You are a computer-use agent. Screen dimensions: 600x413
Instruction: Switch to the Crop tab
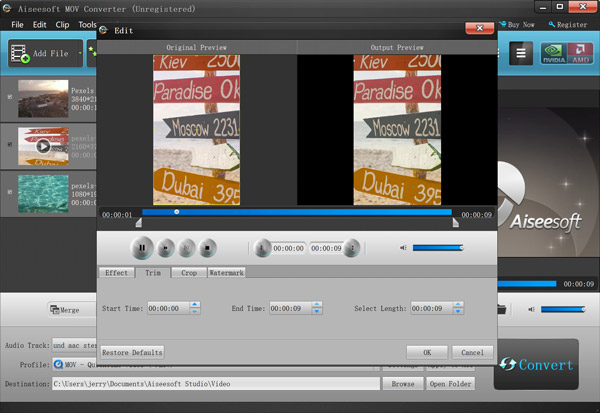pos(189,273)
